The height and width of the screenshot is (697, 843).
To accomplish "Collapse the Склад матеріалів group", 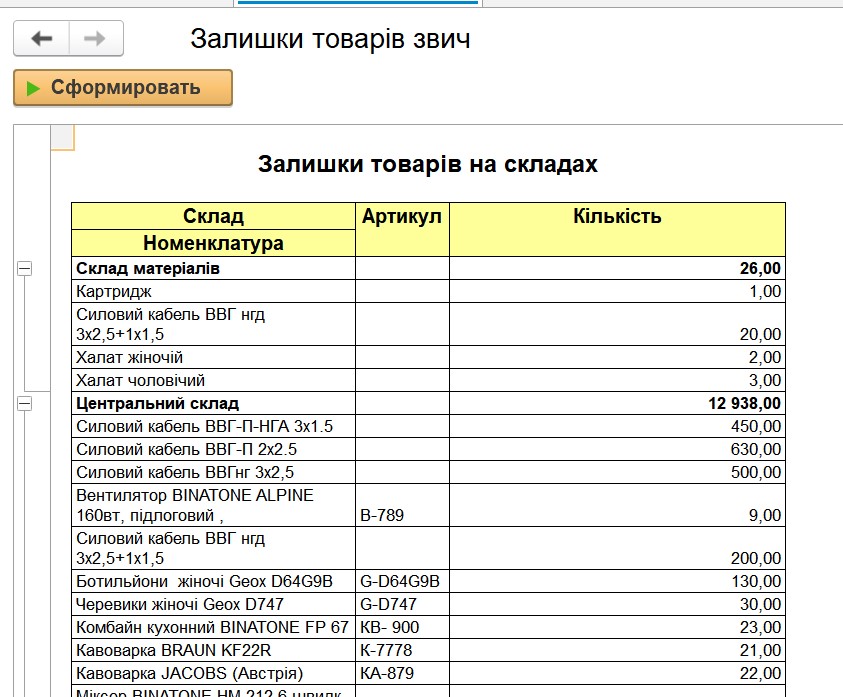I will [x=25, y=268].
